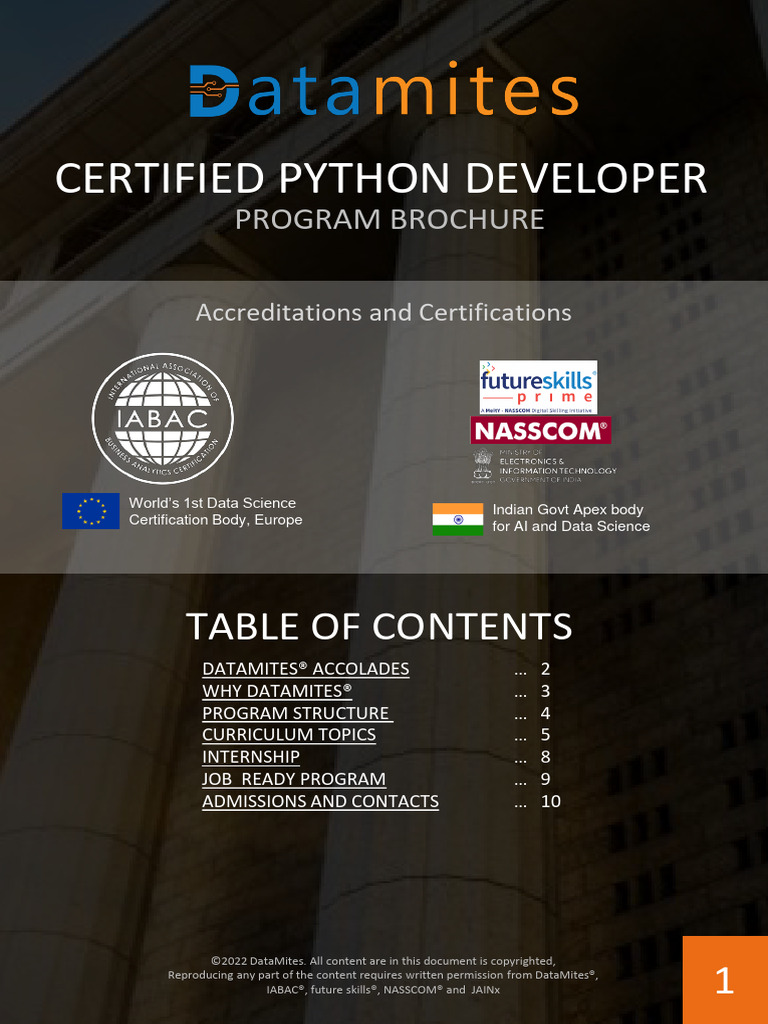Click the Datamites logo at top
Image resolution: width=768 pixels, height=1024 pixels.
click(x=384, y=91)
